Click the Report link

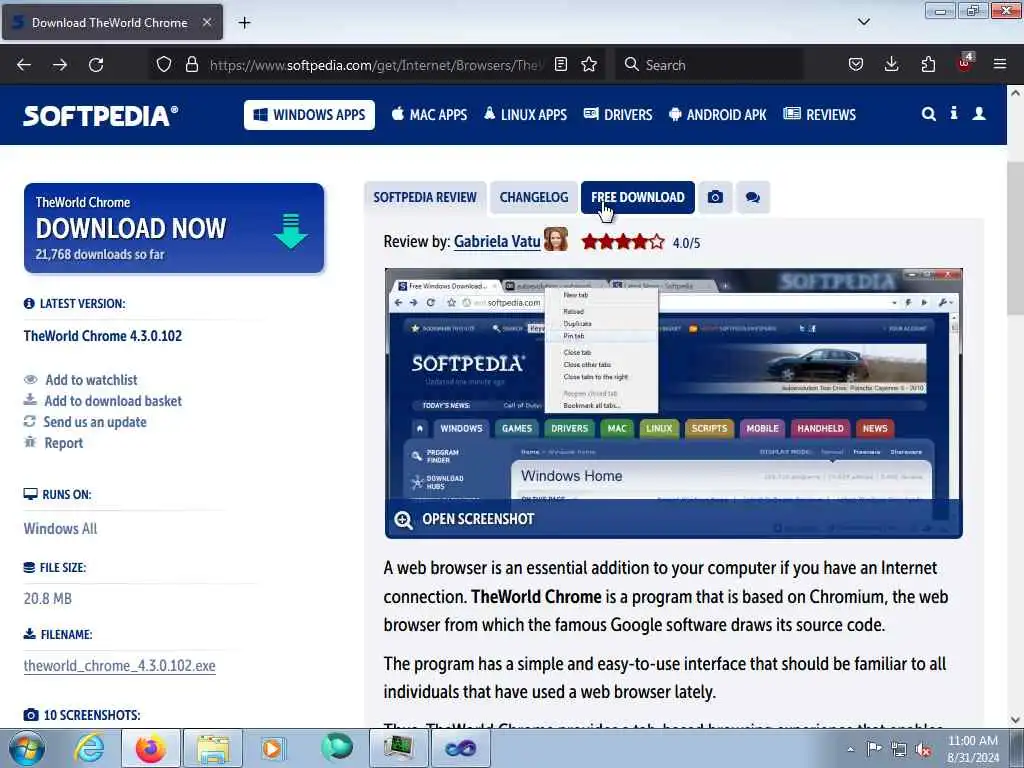pyautogui.click(x=63, y=443)
